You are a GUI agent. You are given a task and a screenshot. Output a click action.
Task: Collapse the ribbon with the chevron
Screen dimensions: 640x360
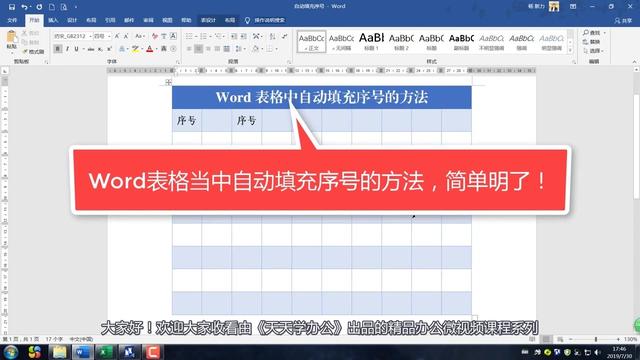click(634, 62)
